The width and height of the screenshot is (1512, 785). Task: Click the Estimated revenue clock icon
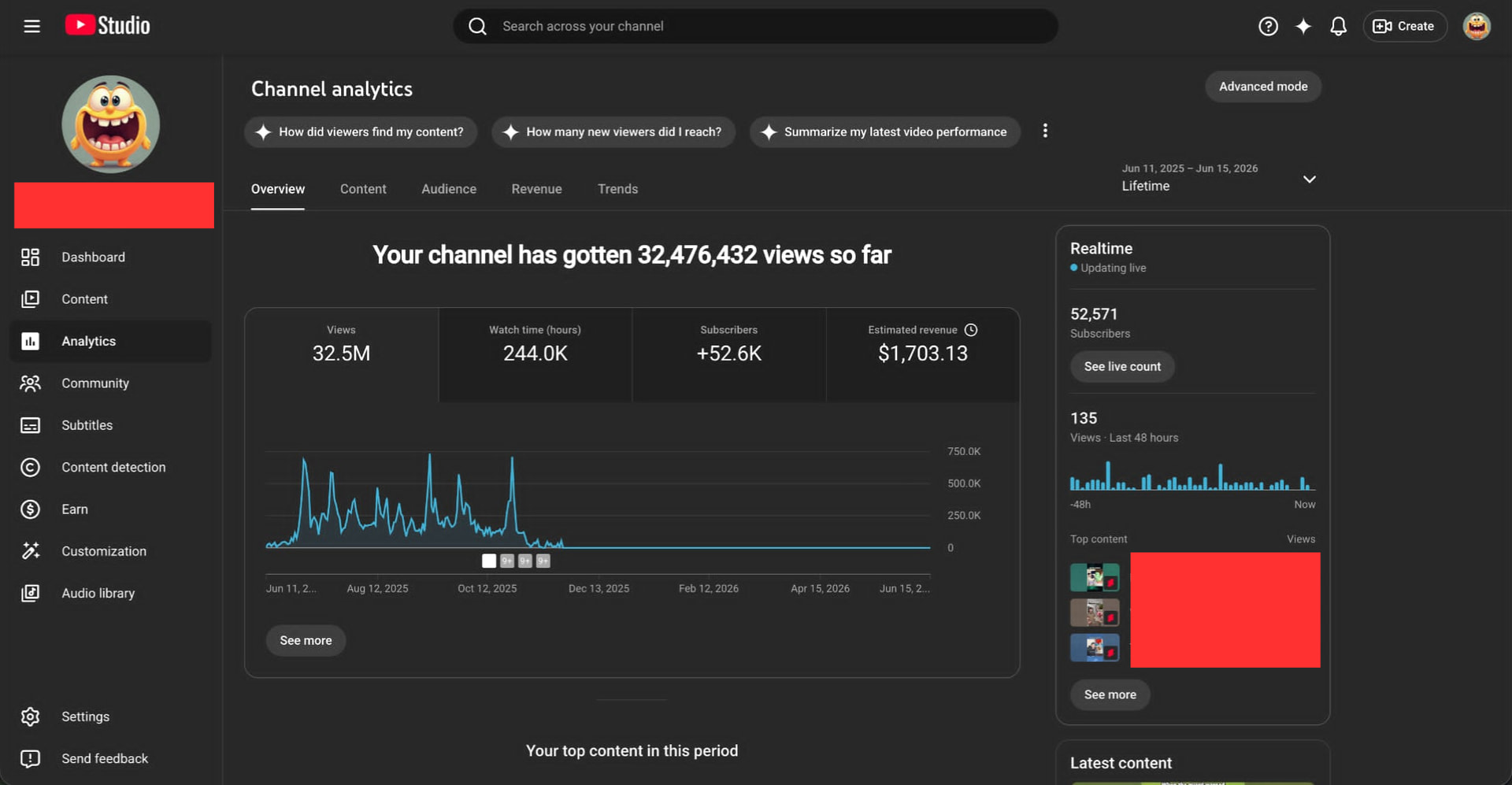[971, 330]
